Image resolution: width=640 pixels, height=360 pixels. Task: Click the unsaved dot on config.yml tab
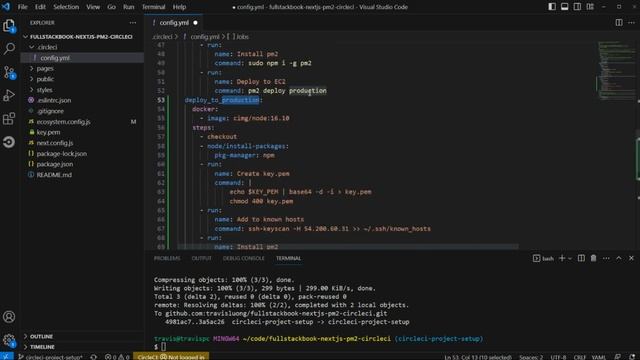coord(196,23)
